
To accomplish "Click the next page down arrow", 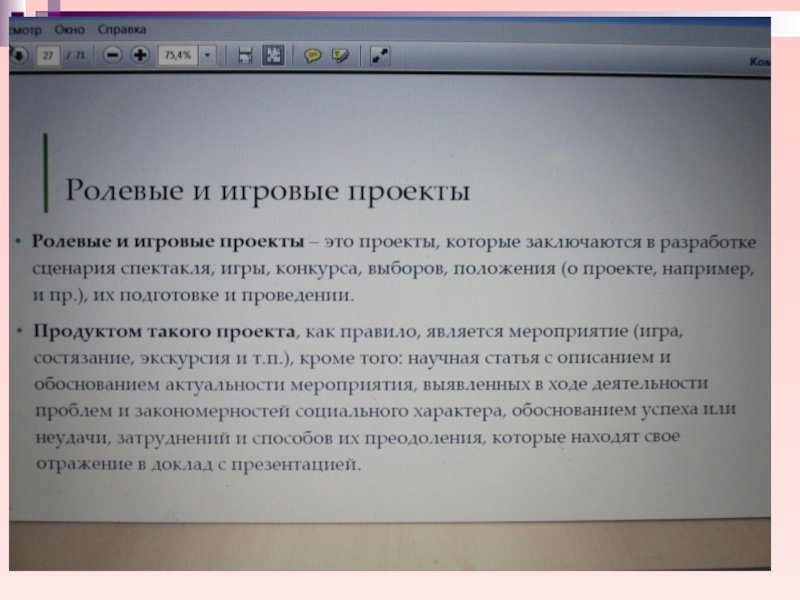I will point(16,56).
